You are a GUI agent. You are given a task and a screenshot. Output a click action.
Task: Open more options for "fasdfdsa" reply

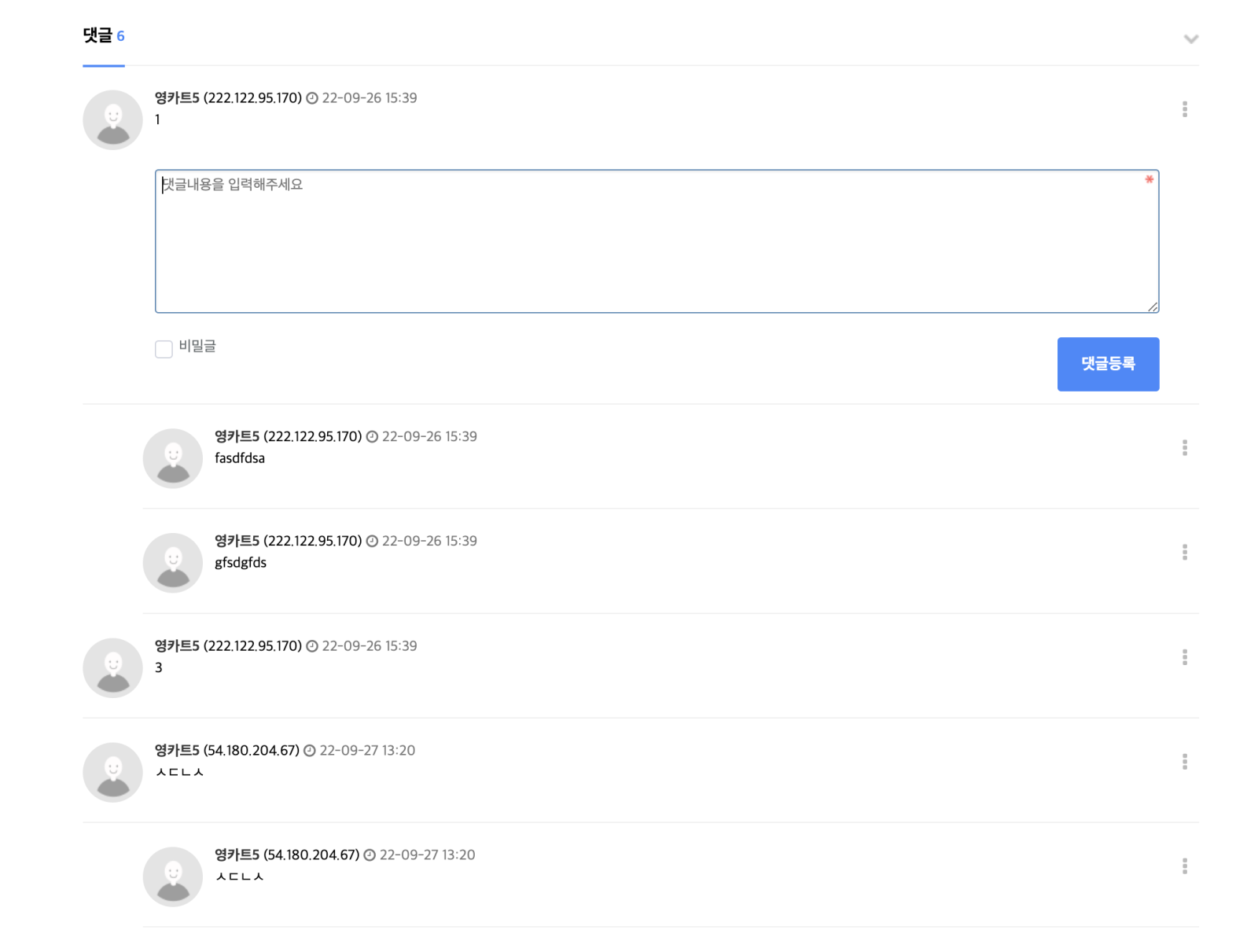pos(1184,447)
